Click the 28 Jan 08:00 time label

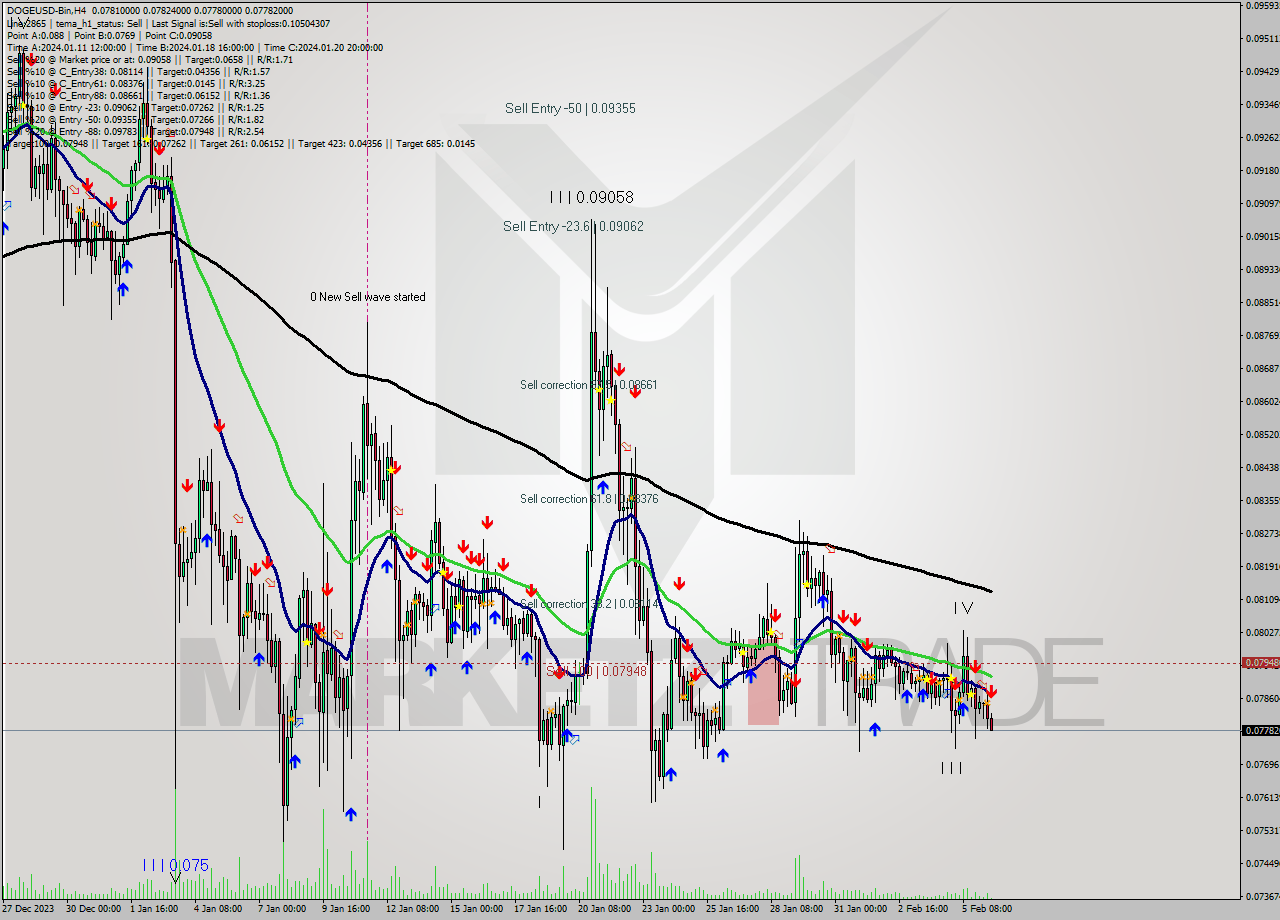pos(796,909)
